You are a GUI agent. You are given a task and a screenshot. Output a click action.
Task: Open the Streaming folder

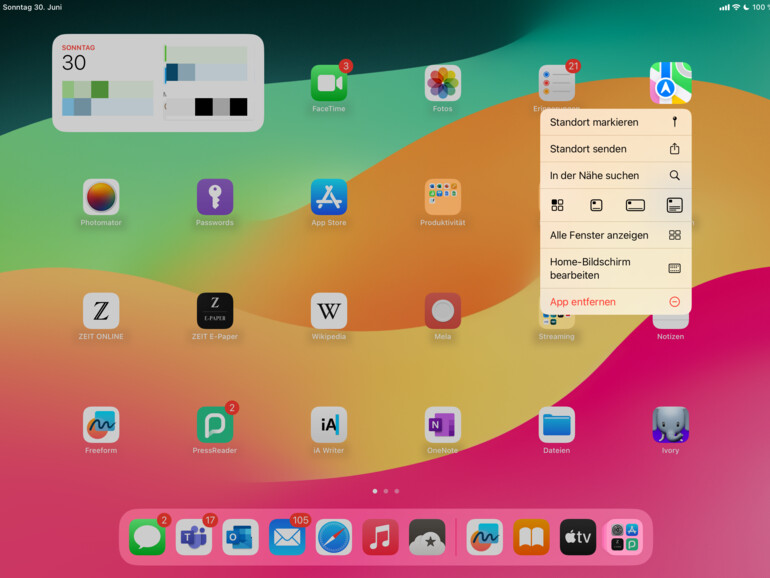point(556,323)
